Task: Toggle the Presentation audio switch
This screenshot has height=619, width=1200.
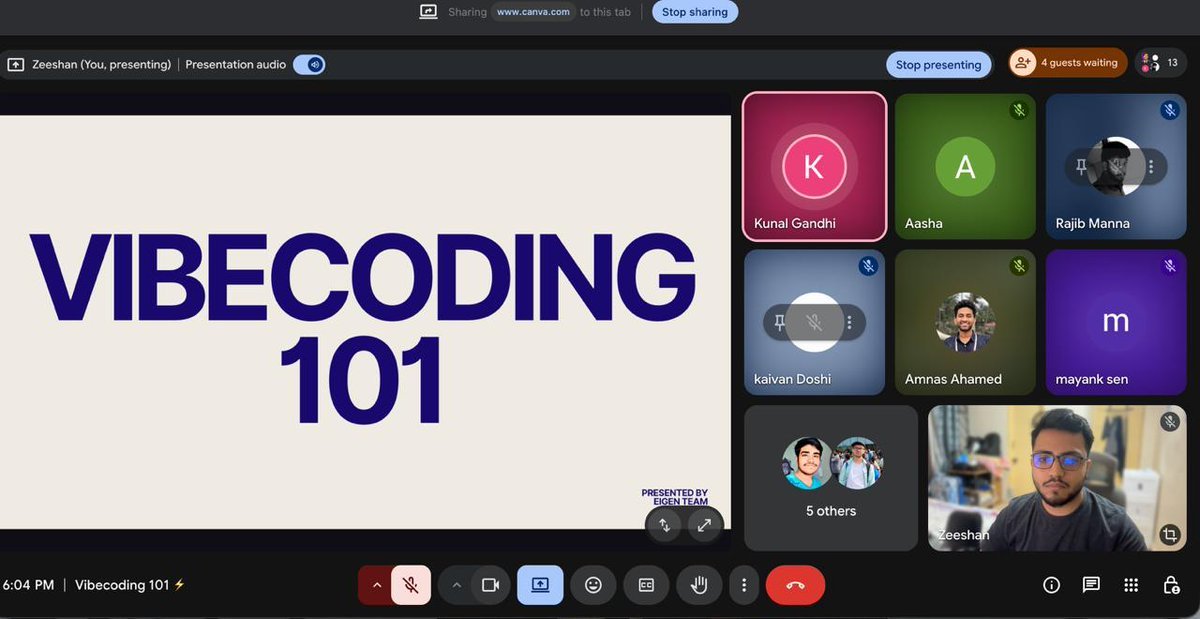Action: [x=309, y=65]
